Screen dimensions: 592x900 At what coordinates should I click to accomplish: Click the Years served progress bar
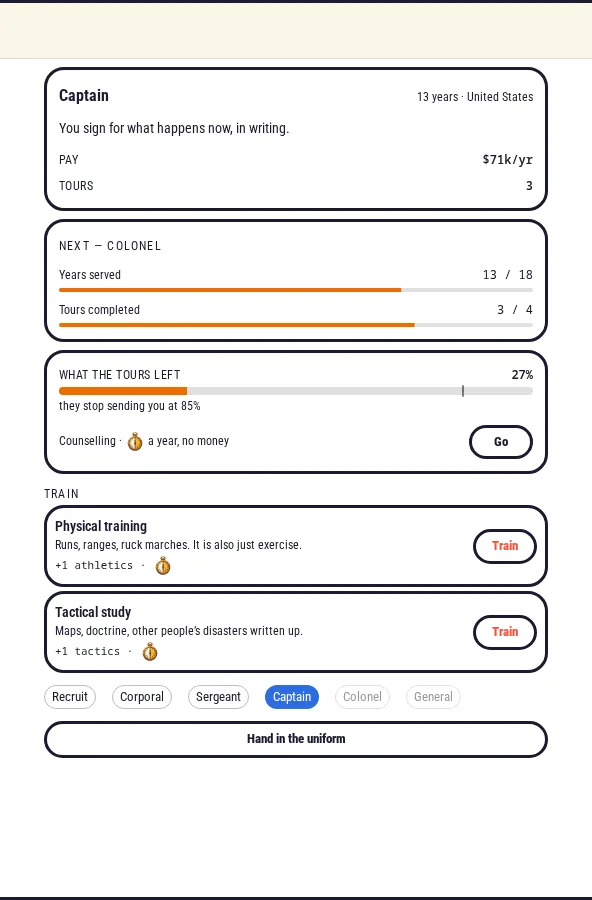point(296,290)
